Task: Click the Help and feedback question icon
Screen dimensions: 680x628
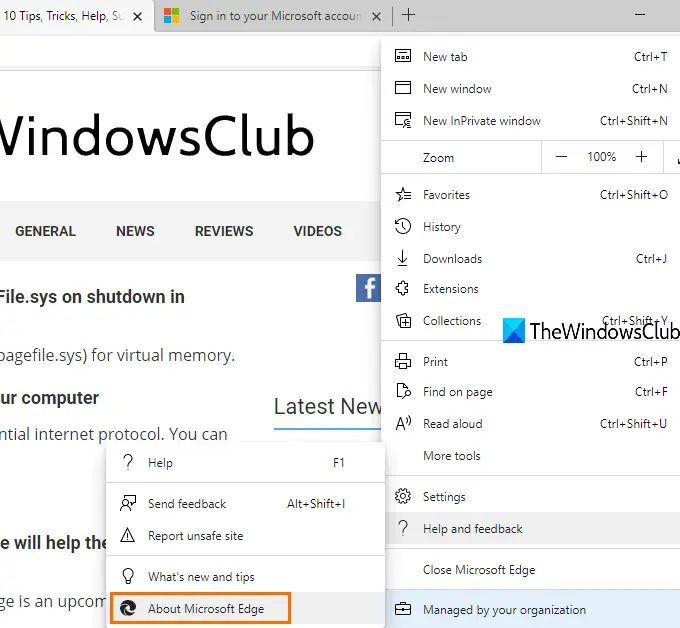Action: (x=403, y=528)
